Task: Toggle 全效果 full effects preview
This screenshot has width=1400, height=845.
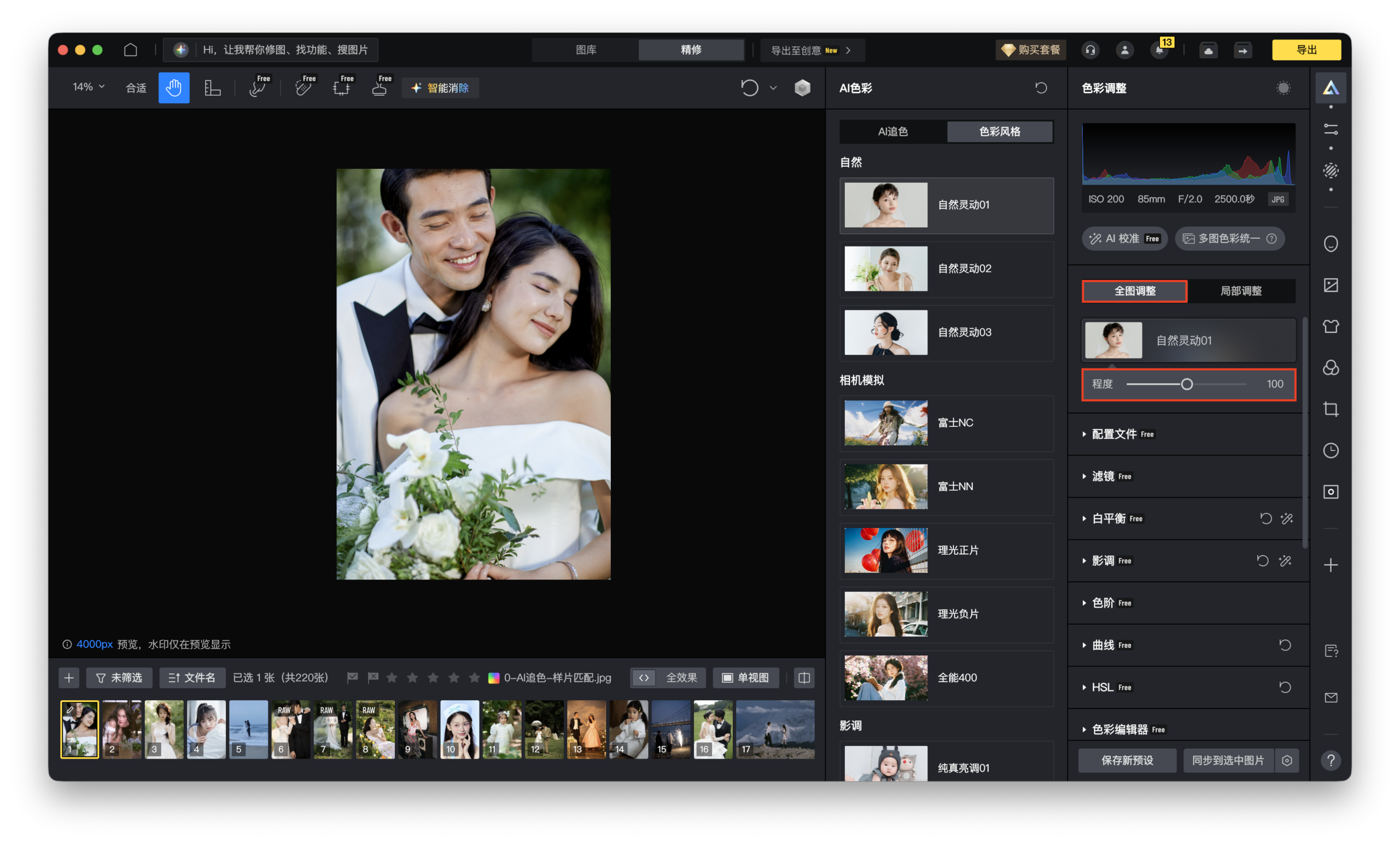Action: point(668,678)
